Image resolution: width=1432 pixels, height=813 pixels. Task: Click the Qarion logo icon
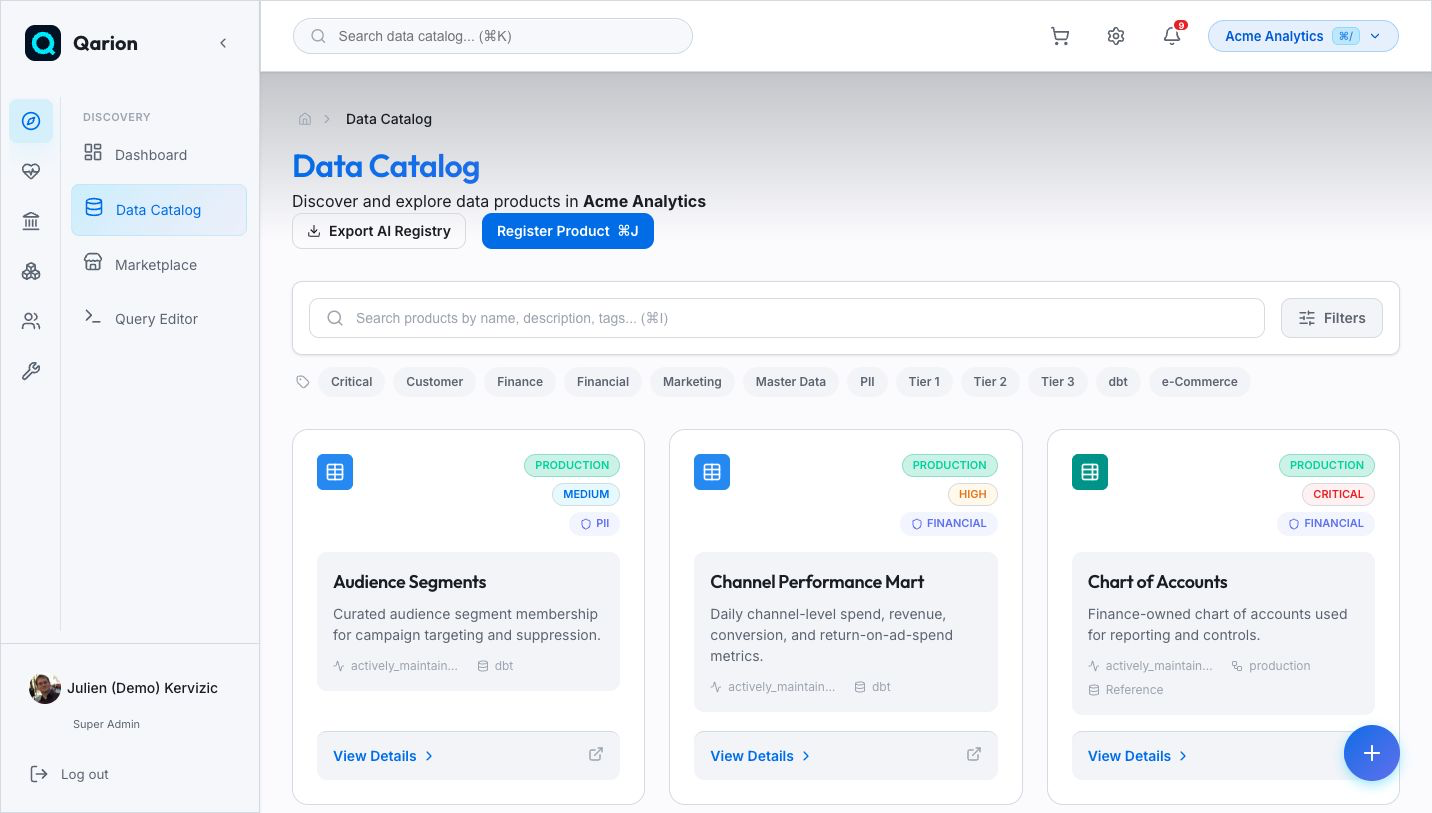(43, 43)
